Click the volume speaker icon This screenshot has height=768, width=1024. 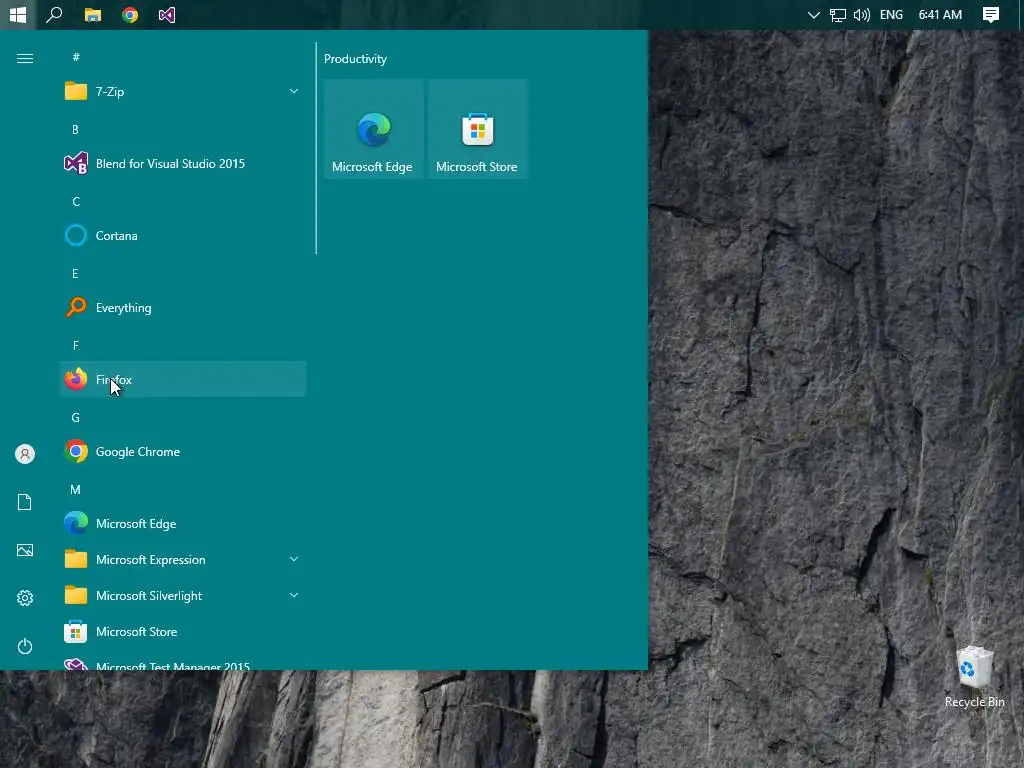pos(861,14)
